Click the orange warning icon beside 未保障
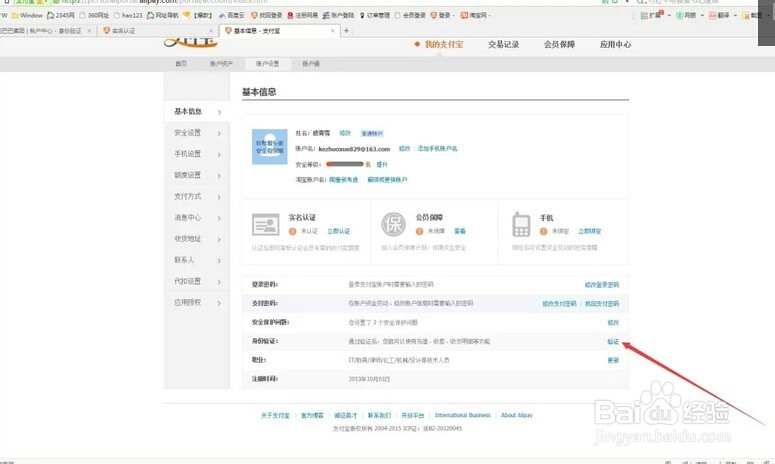Viewport: 775px width, 464px height. pyautogui.click(x=420, y=231)
